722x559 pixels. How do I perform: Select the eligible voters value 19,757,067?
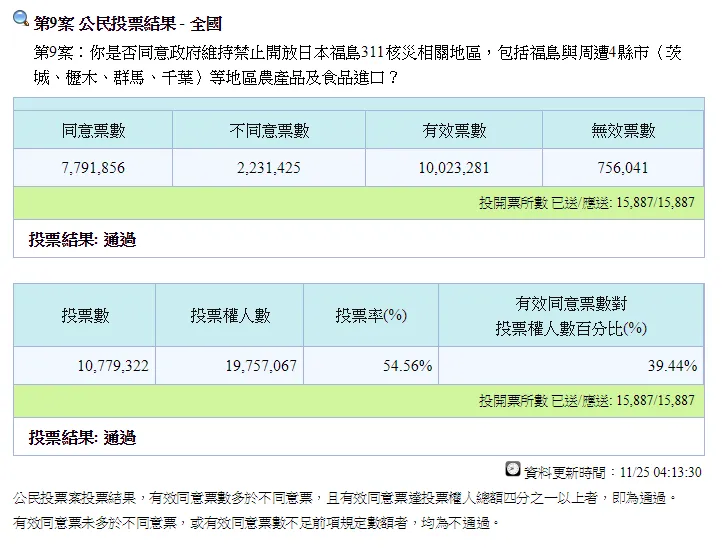click(261, 366)
